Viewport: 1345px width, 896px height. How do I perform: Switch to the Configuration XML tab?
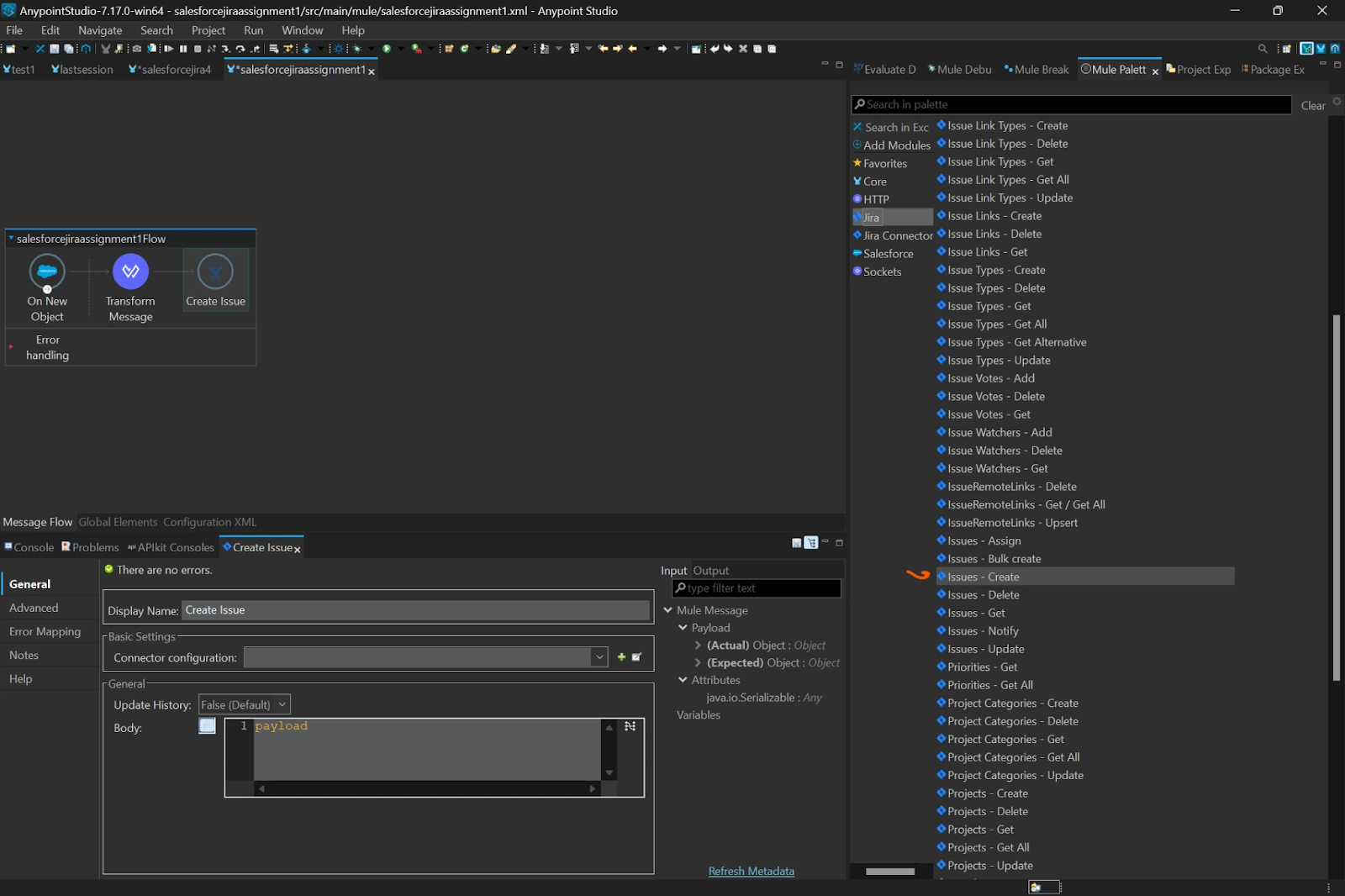[x=209, y=522]
